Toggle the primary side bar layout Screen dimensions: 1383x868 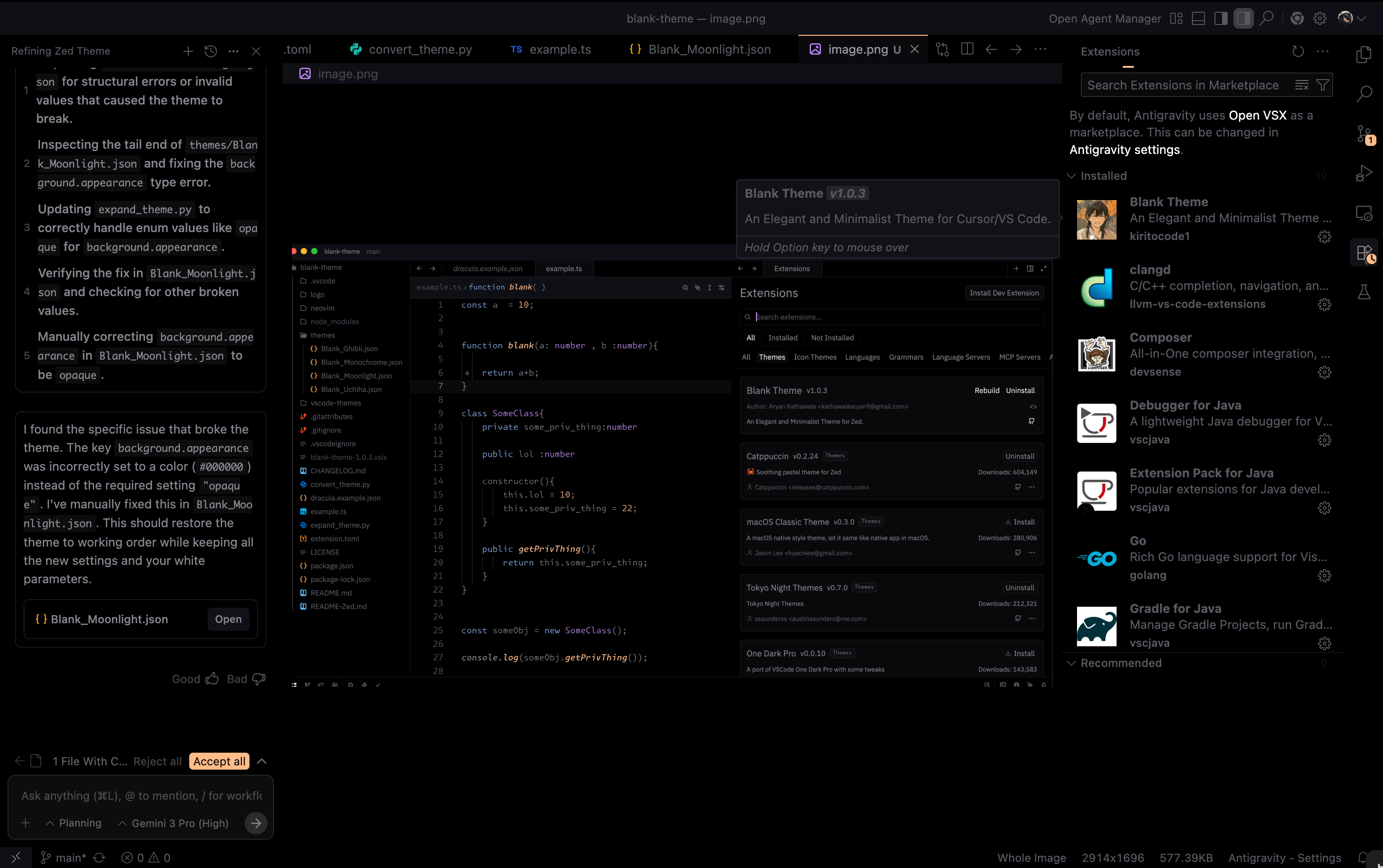pyautogui.click(x=1221, y=18)
